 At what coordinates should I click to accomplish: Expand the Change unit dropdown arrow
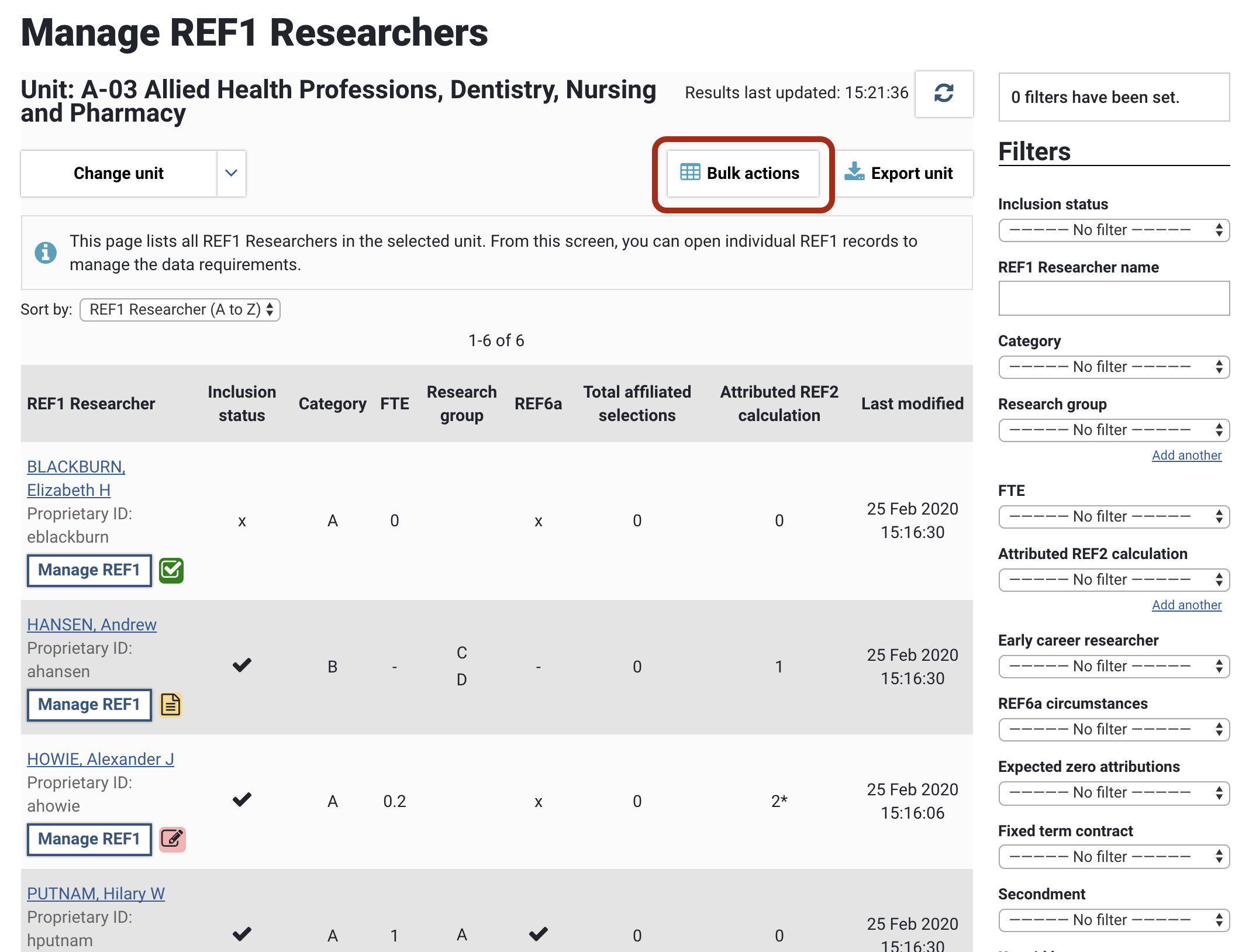231,173
